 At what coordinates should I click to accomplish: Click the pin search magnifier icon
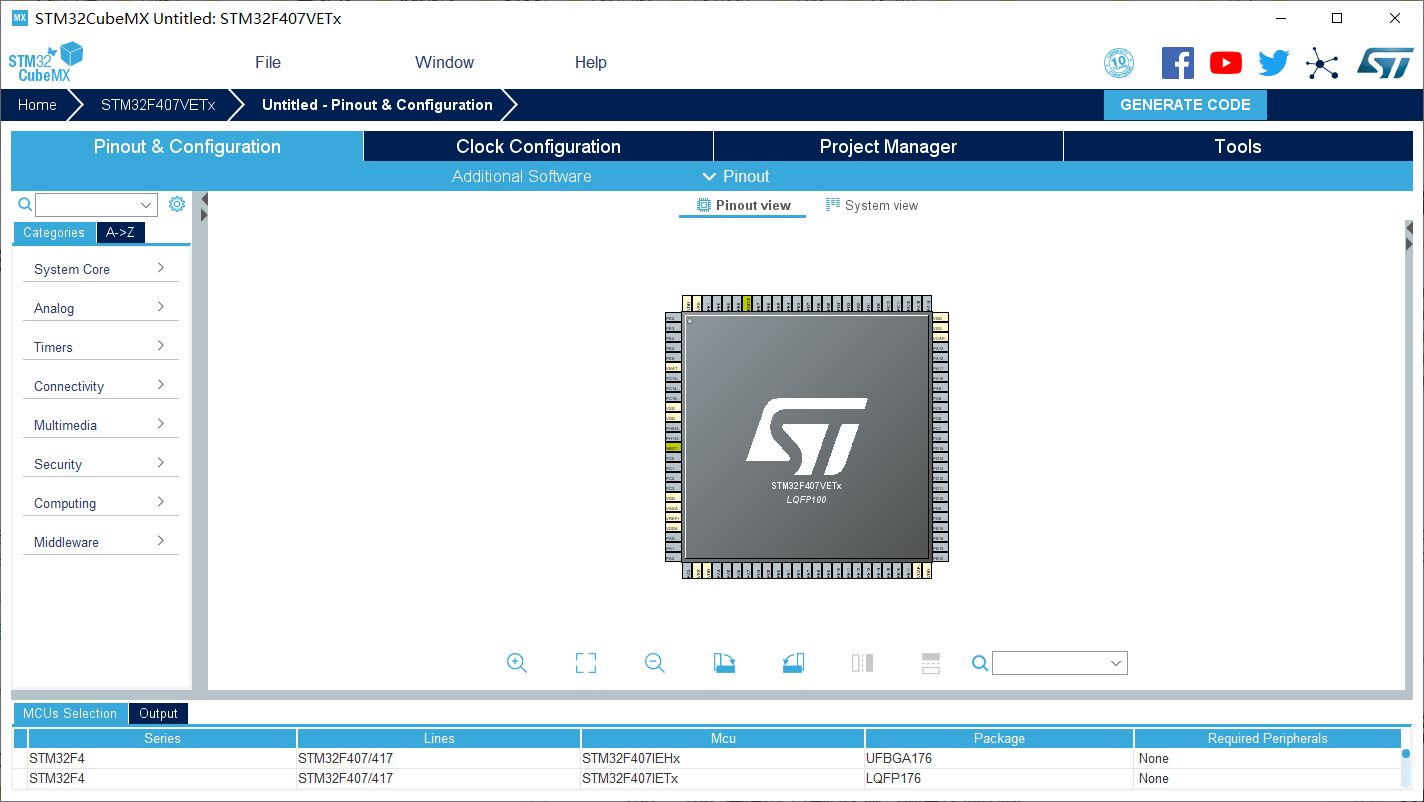point(980,663)
